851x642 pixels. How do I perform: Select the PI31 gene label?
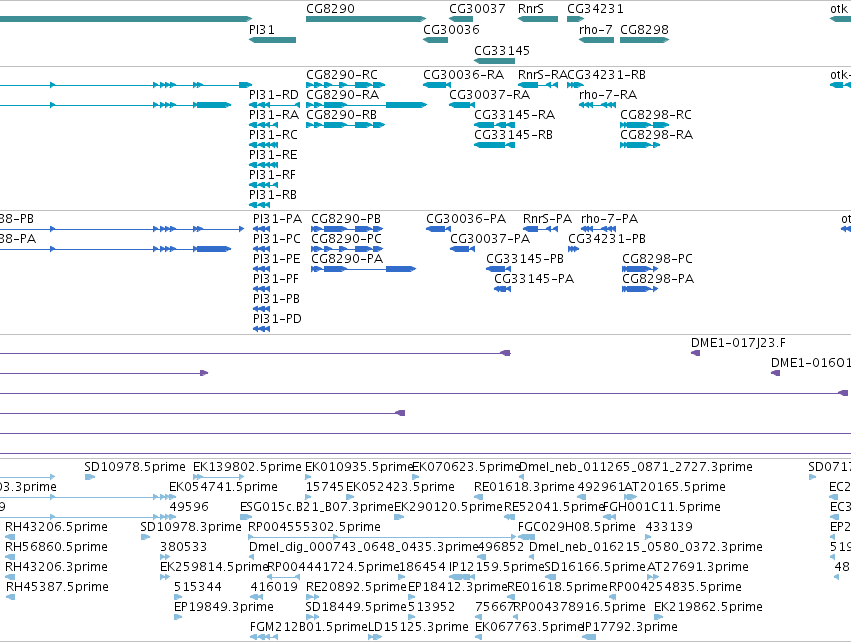(x=262, y=30)
